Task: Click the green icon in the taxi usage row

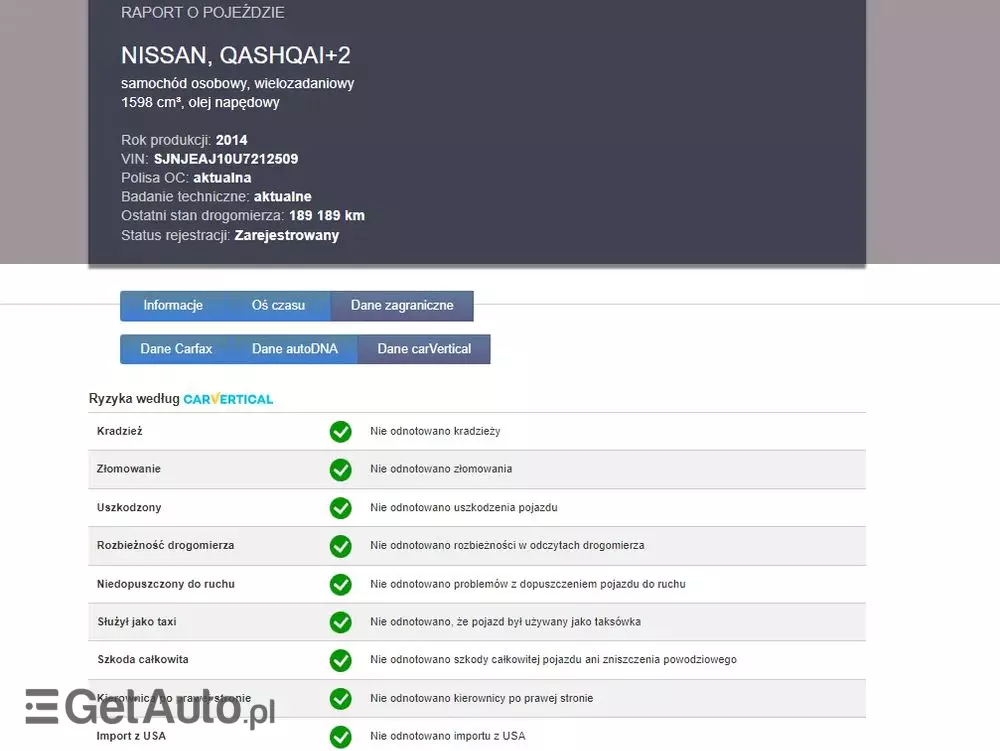Action: coord(340,622)
